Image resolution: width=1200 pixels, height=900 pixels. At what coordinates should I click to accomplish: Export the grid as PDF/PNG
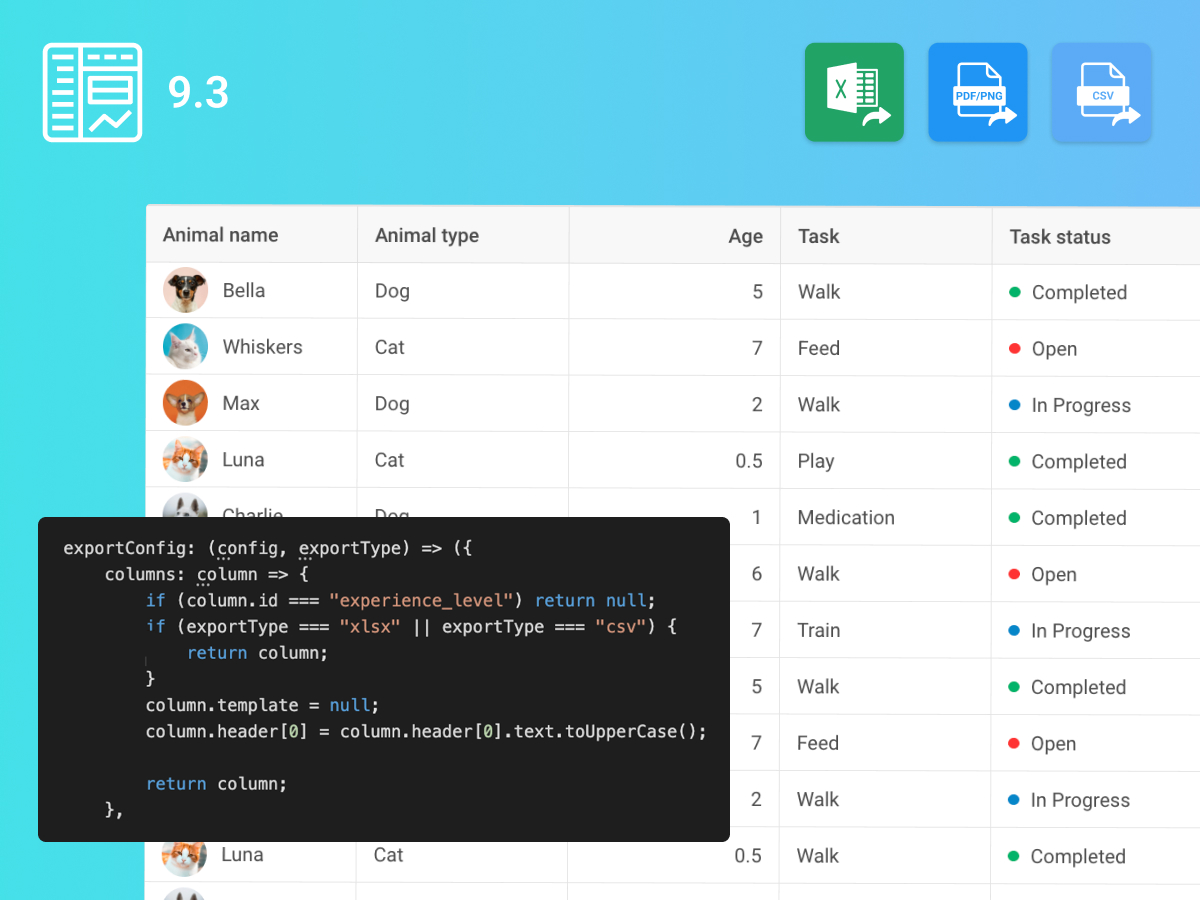tap(977, 91)
